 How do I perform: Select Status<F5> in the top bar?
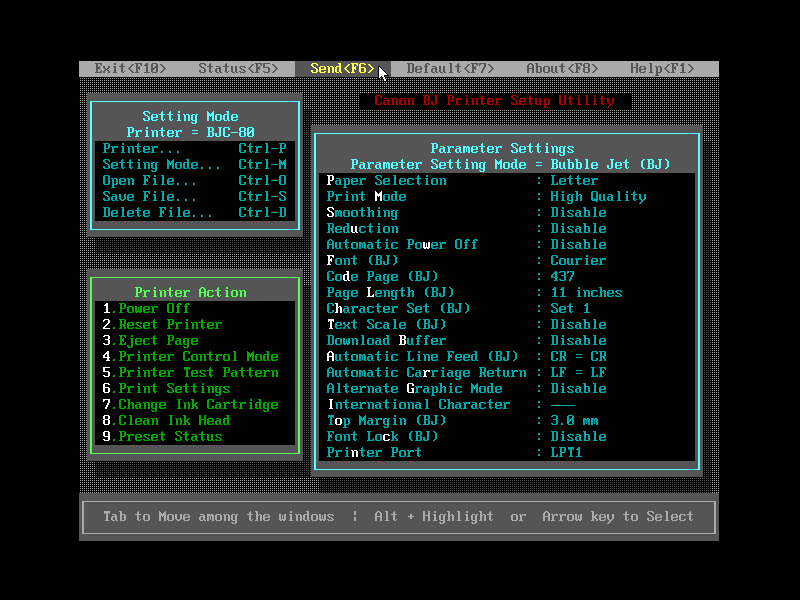click(238, 68)
